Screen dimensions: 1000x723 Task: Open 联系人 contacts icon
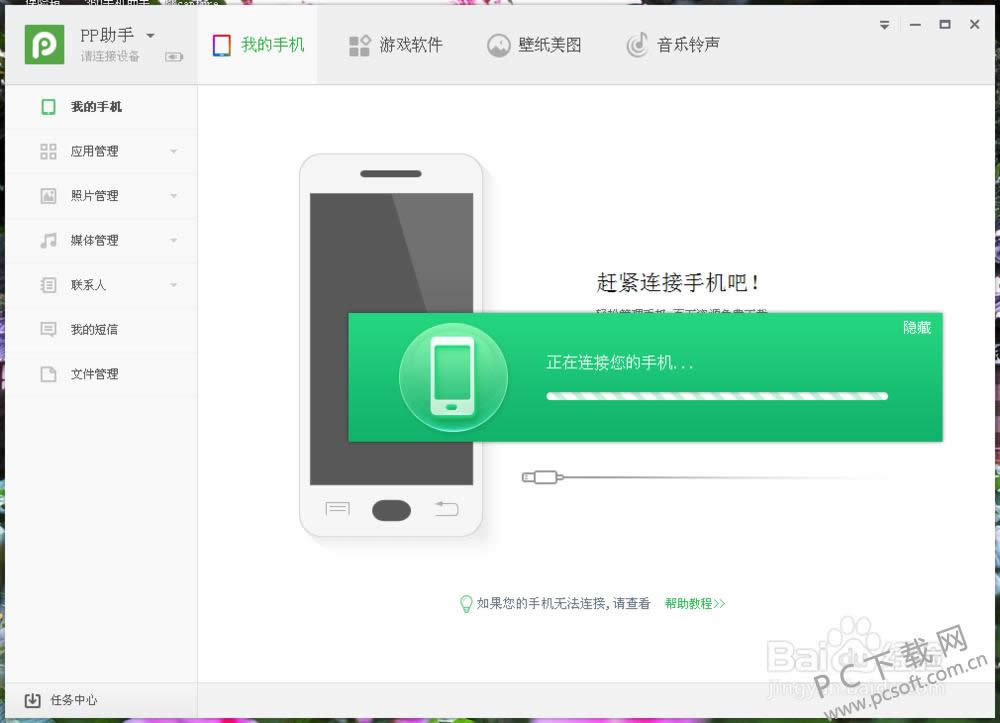(x=48, y=284)
